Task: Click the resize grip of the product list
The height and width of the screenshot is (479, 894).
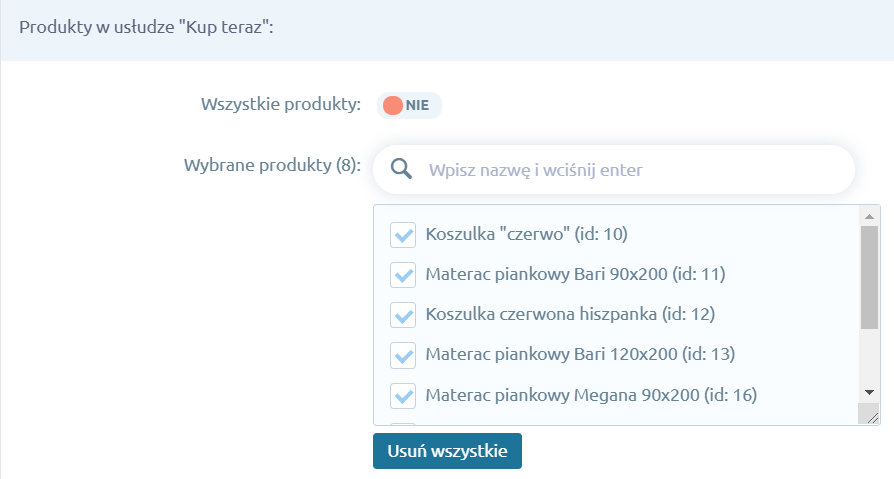Action: point(871,417)
